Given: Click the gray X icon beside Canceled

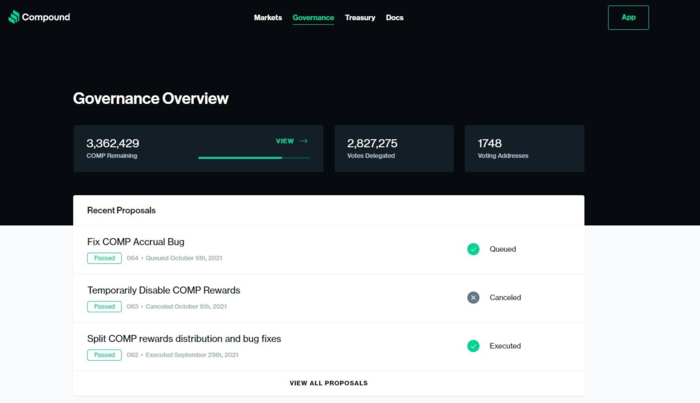Looking at the screenshot, I should (x=473, y=297).
